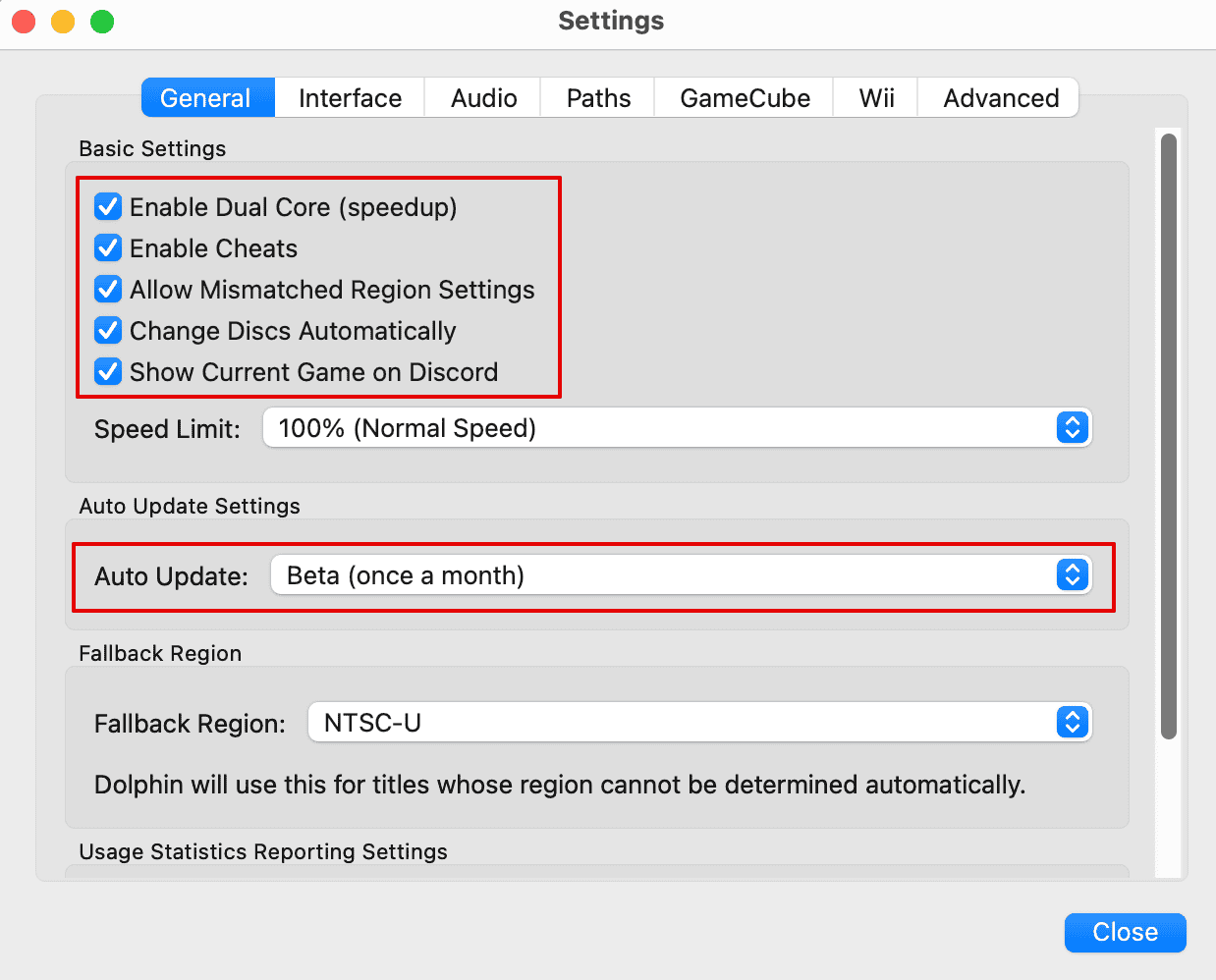Viewport: 1216px width, 980px height.
Task: Click the Close button
Action: (x=1125, y=932)
